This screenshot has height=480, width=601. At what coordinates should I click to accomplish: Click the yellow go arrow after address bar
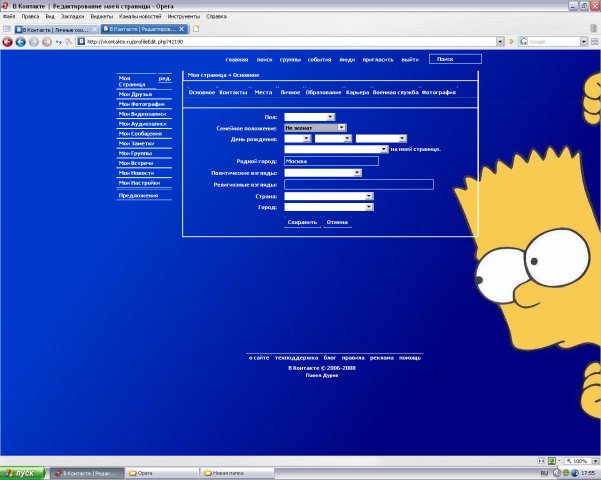tap(511, 41)
